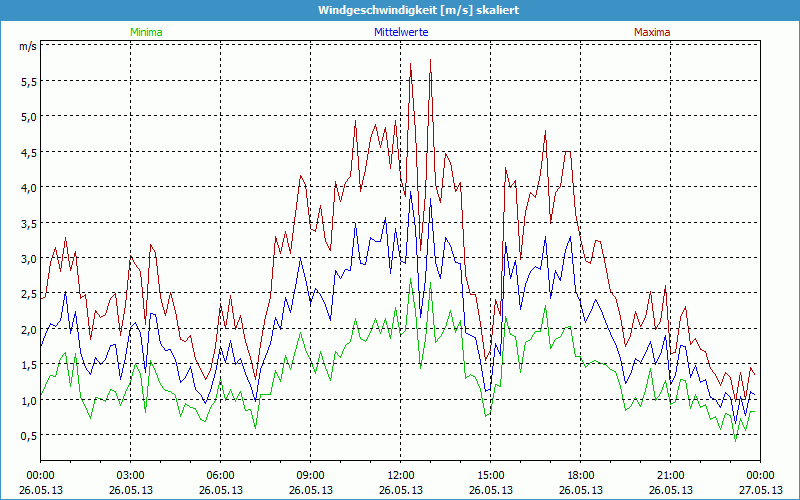Click the 21:00 time axis label
The image size is (800, 500).
tap(670, 476)
